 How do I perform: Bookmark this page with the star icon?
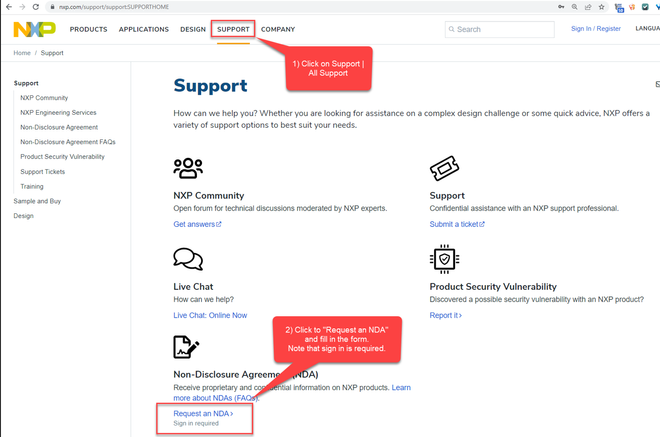pos(601,7)
